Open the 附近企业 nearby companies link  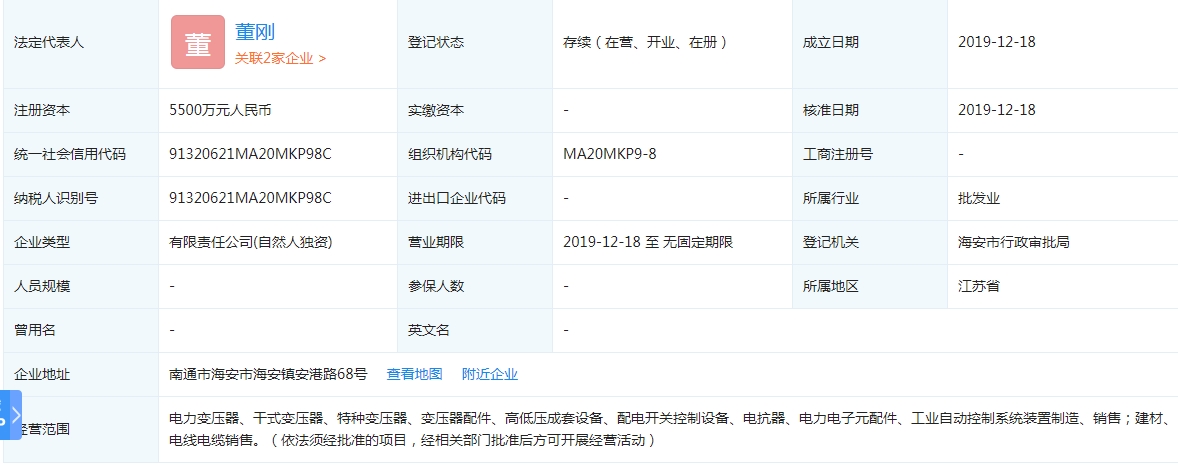coord(490,374)
